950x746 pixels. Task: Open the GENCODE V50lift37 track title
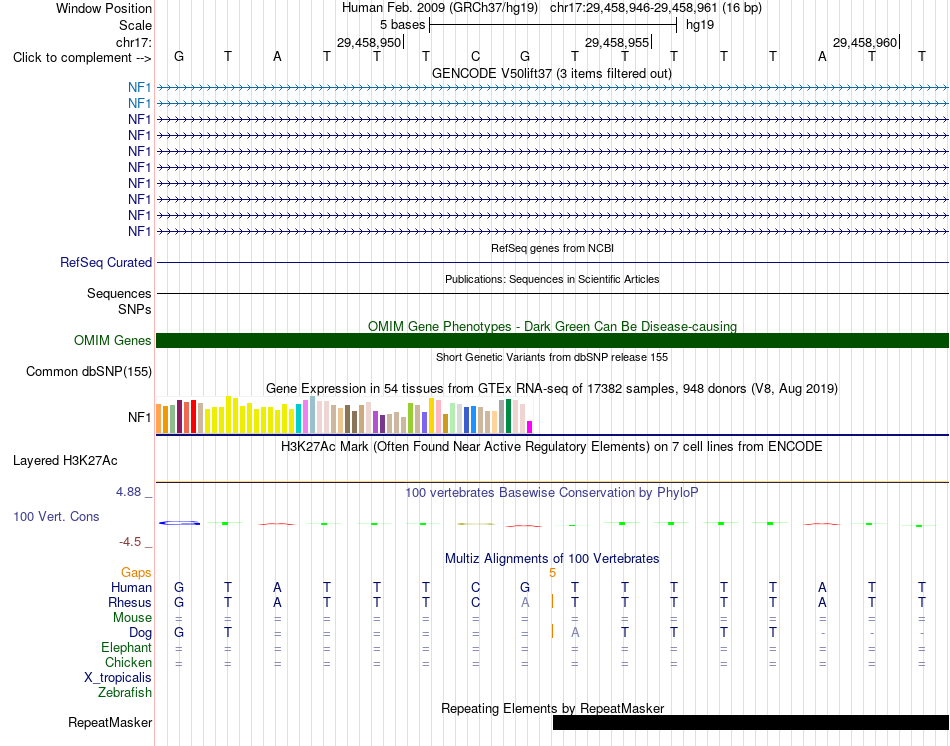[x=551, y=73]
